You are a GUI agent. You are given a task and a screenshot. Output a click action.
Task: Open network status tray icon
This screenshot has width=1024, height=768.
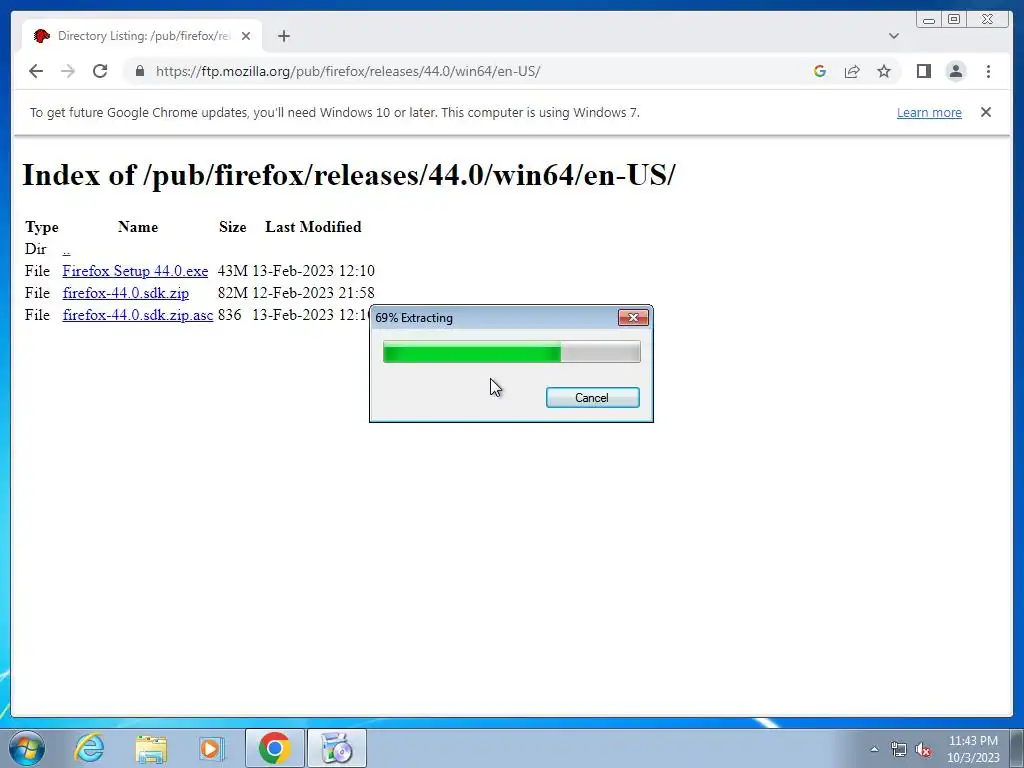point(899,749)
